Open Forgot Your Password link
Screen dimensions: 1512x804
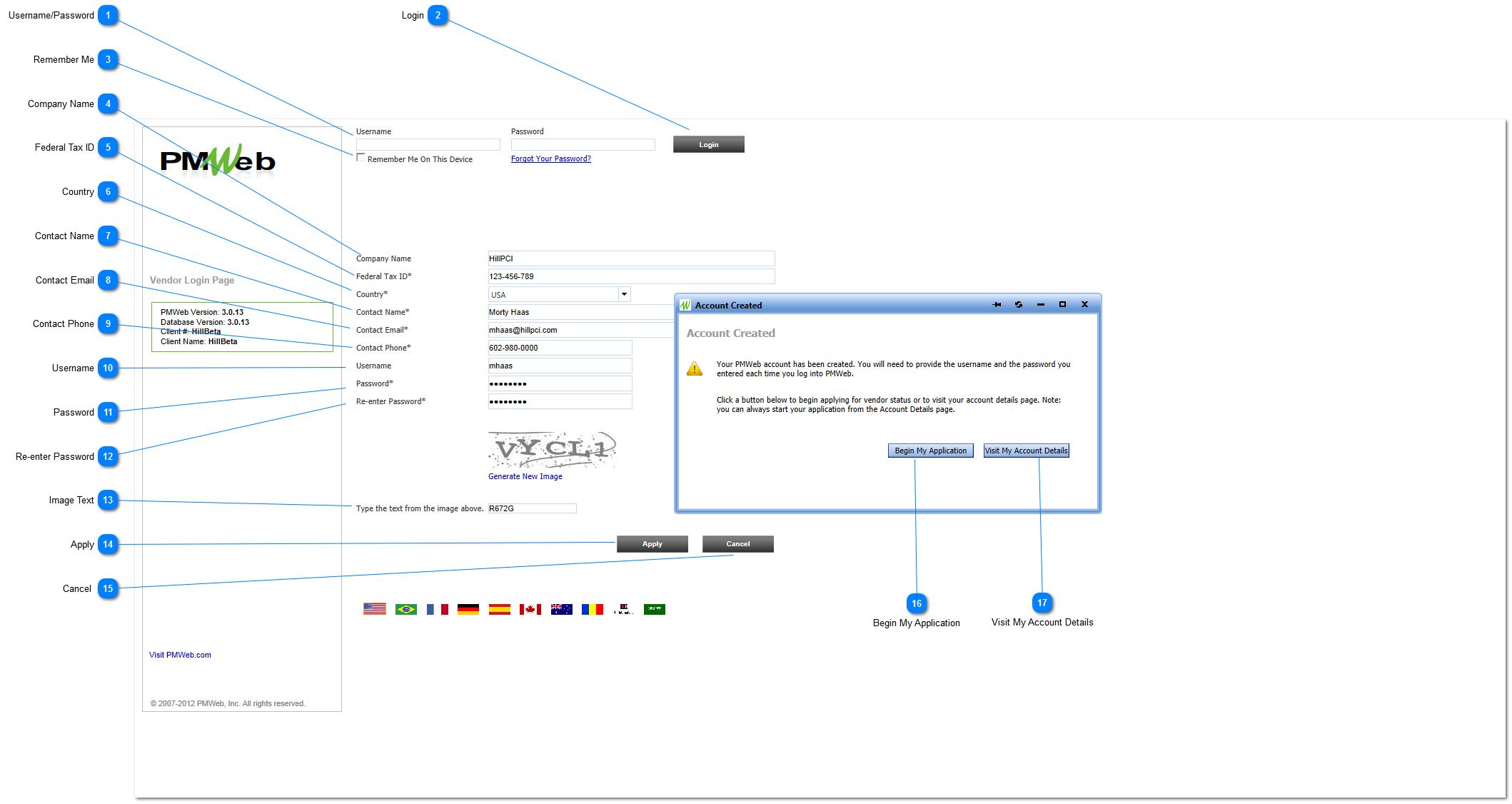[551, 159]
